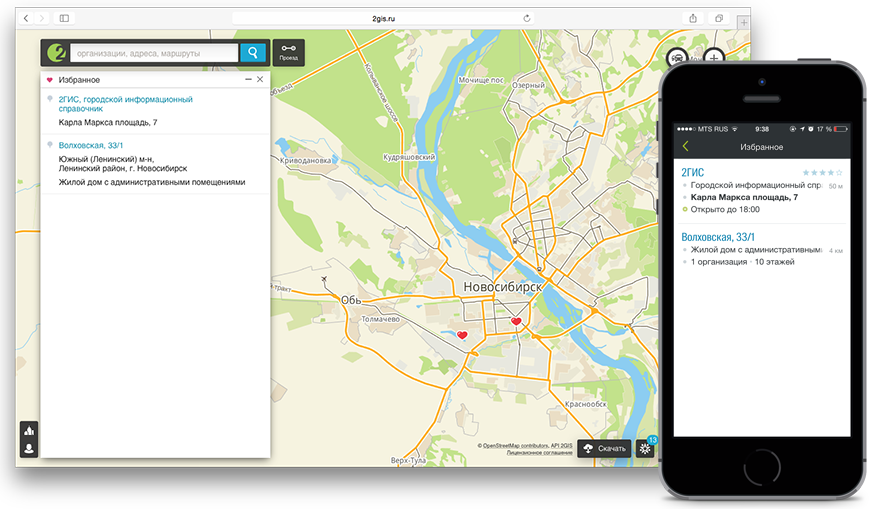Open 2ГИС, городской информационный справочник favorite
Image resolution: width=871 pixels, height=509 pixels.
tap(126, 104)
